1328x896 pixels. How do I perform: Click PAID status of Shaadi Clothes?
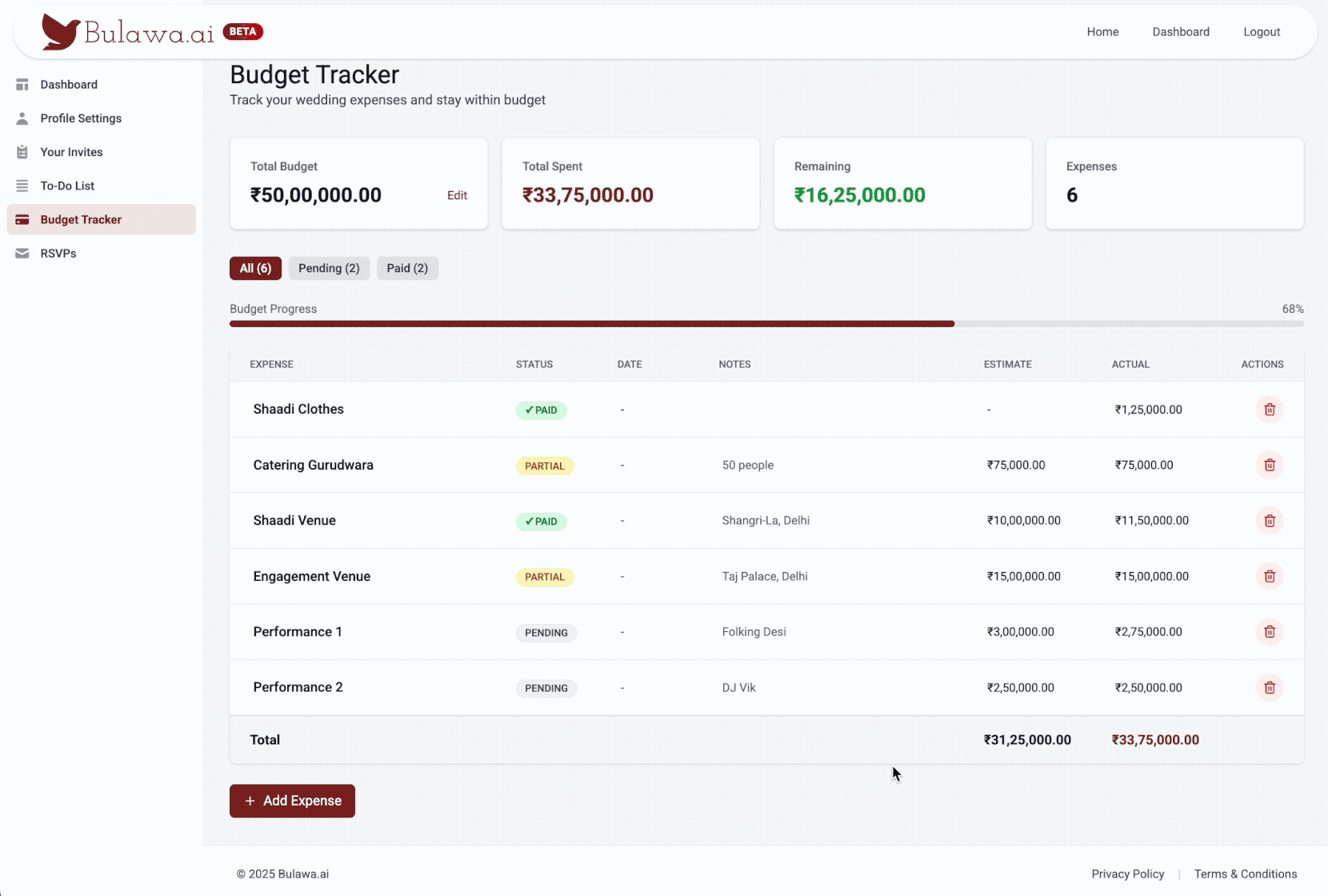(x=541, y=410)
